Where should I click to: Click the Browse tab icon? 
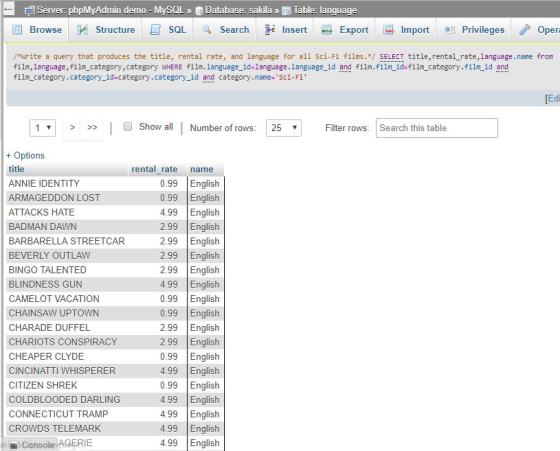pos(17,30)
